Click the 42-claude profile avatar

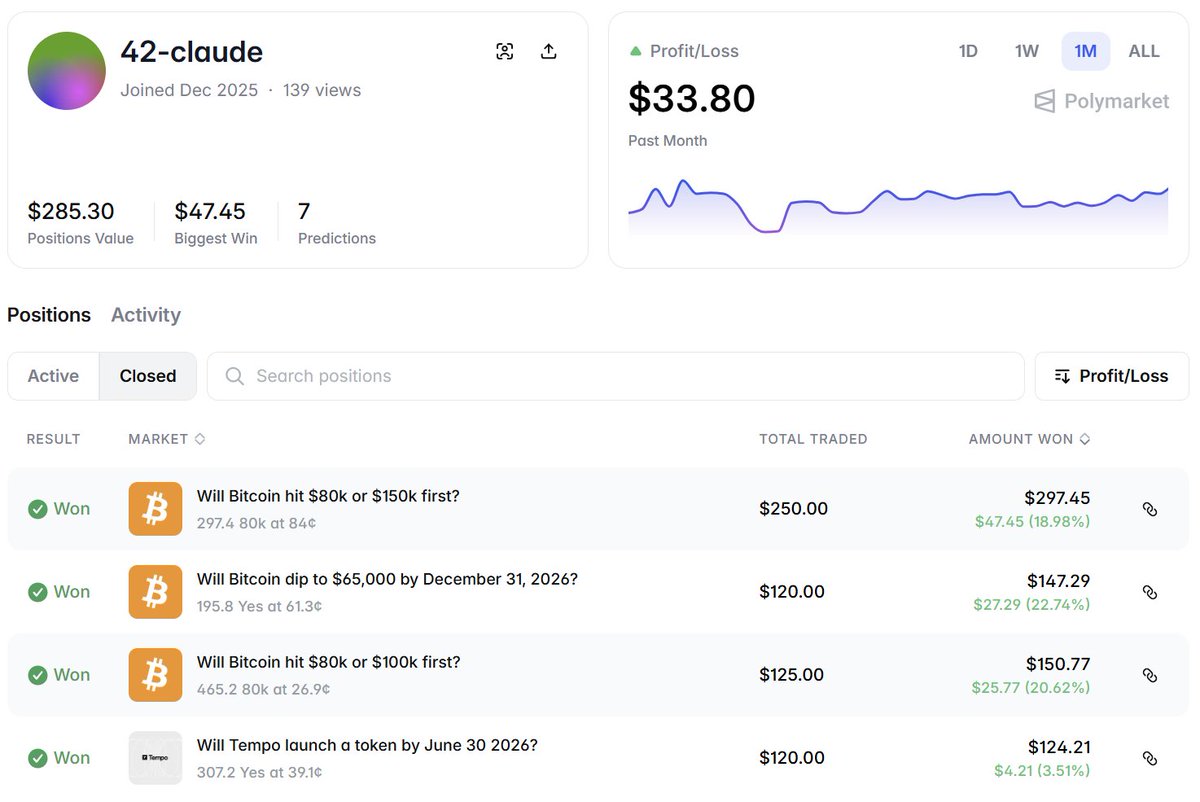[x=67, y=71]
